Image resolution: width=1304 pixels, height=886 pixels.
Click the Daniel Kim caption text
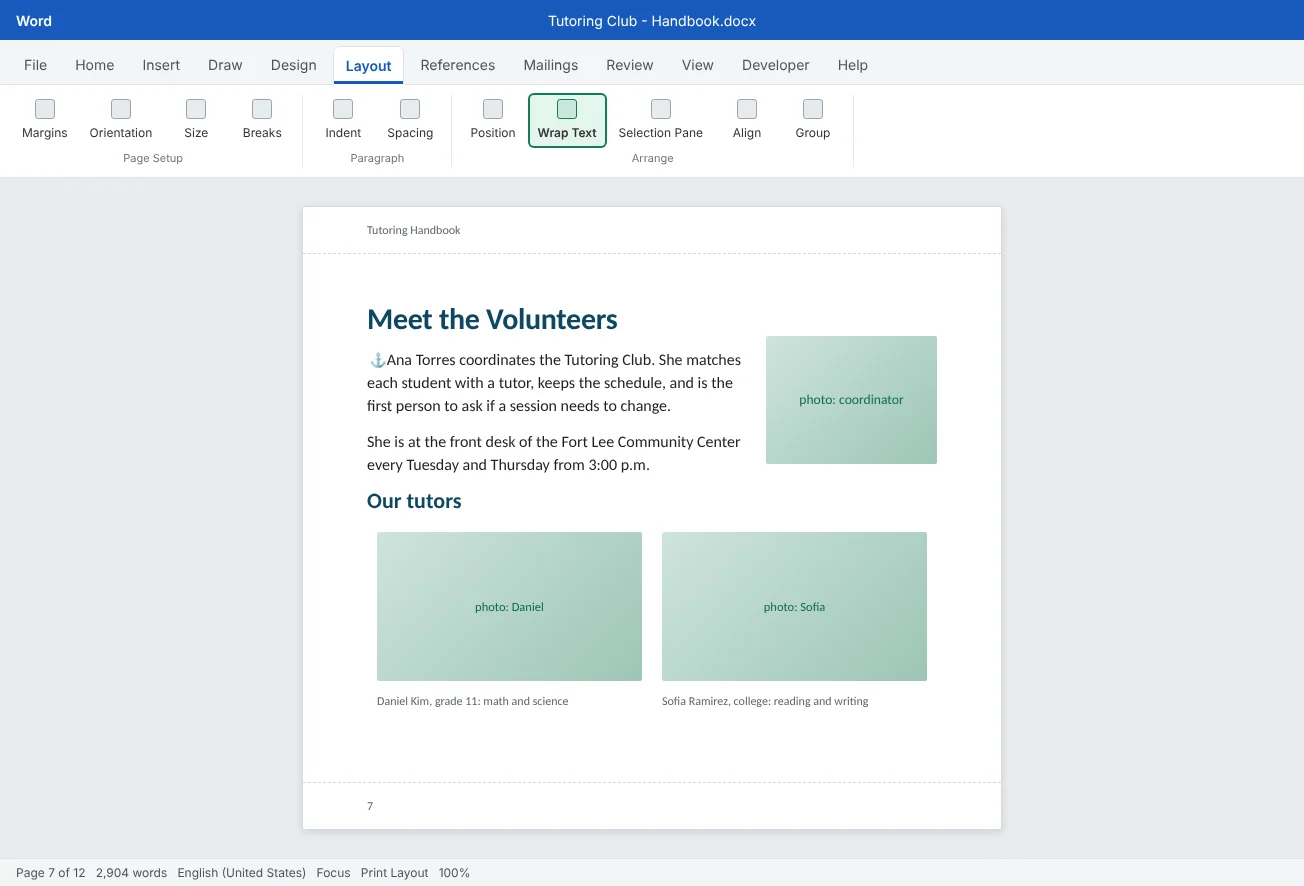pos(472,701)
